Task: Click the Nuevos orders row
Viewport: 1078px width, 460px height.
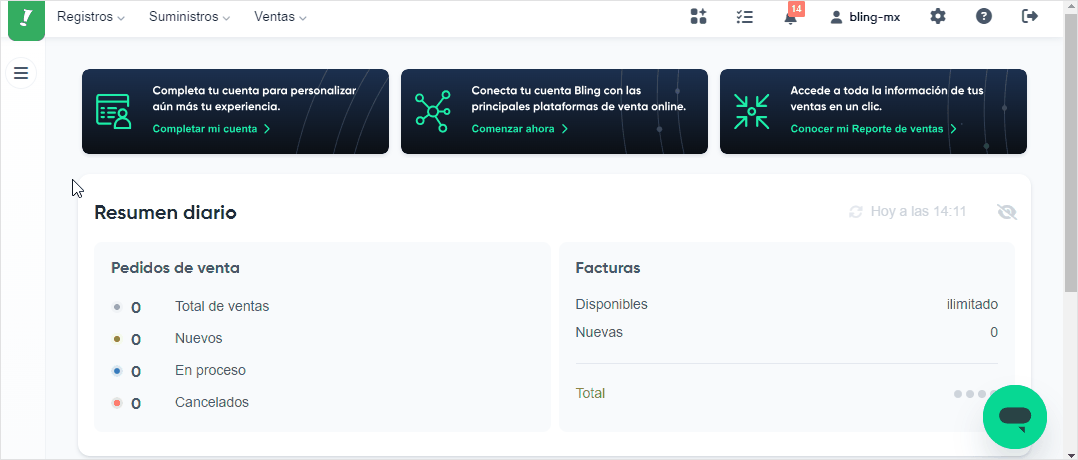Action: 167,339
